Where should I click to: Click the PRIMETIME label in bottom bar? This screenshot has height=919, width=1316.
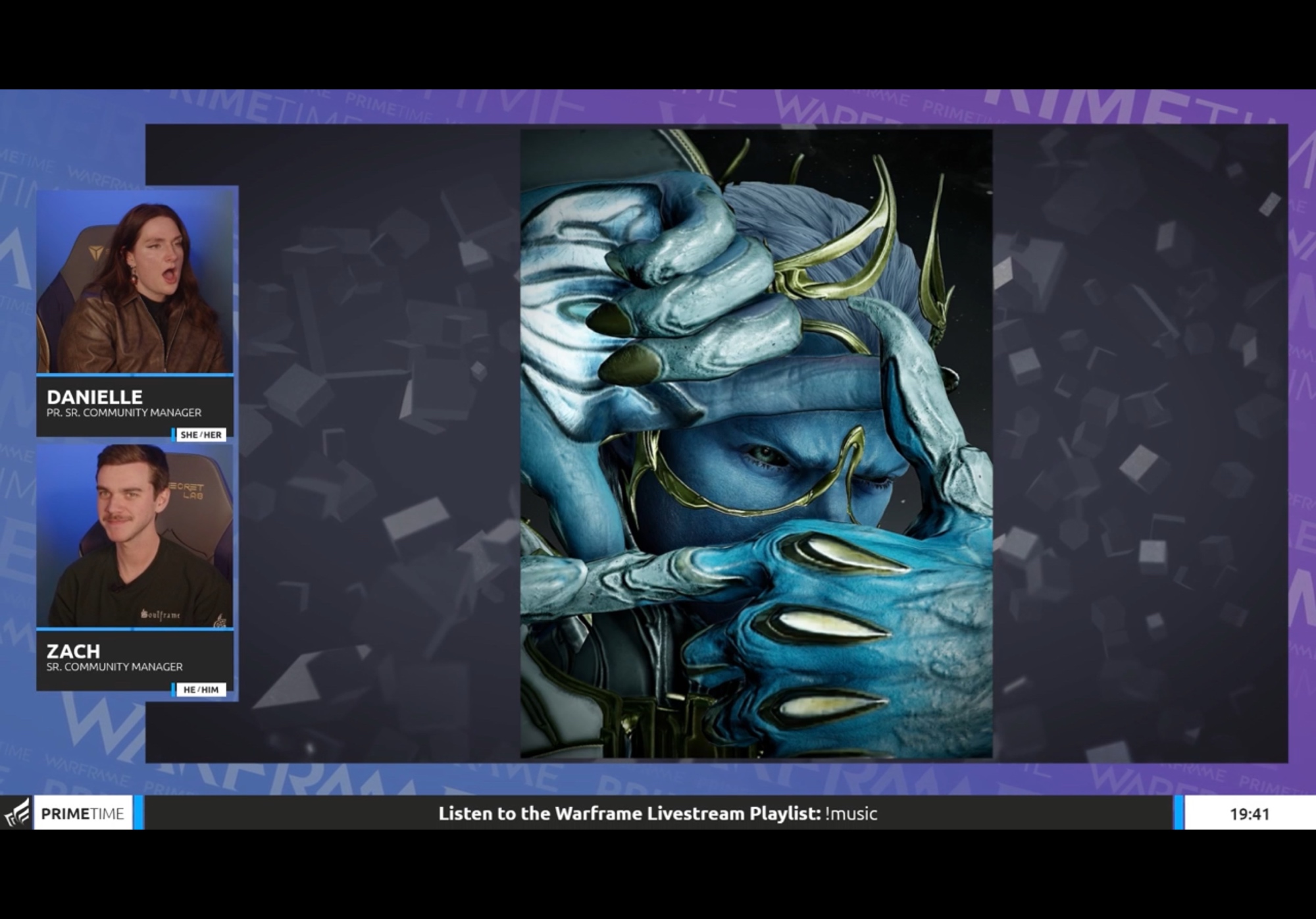point(82,814)
